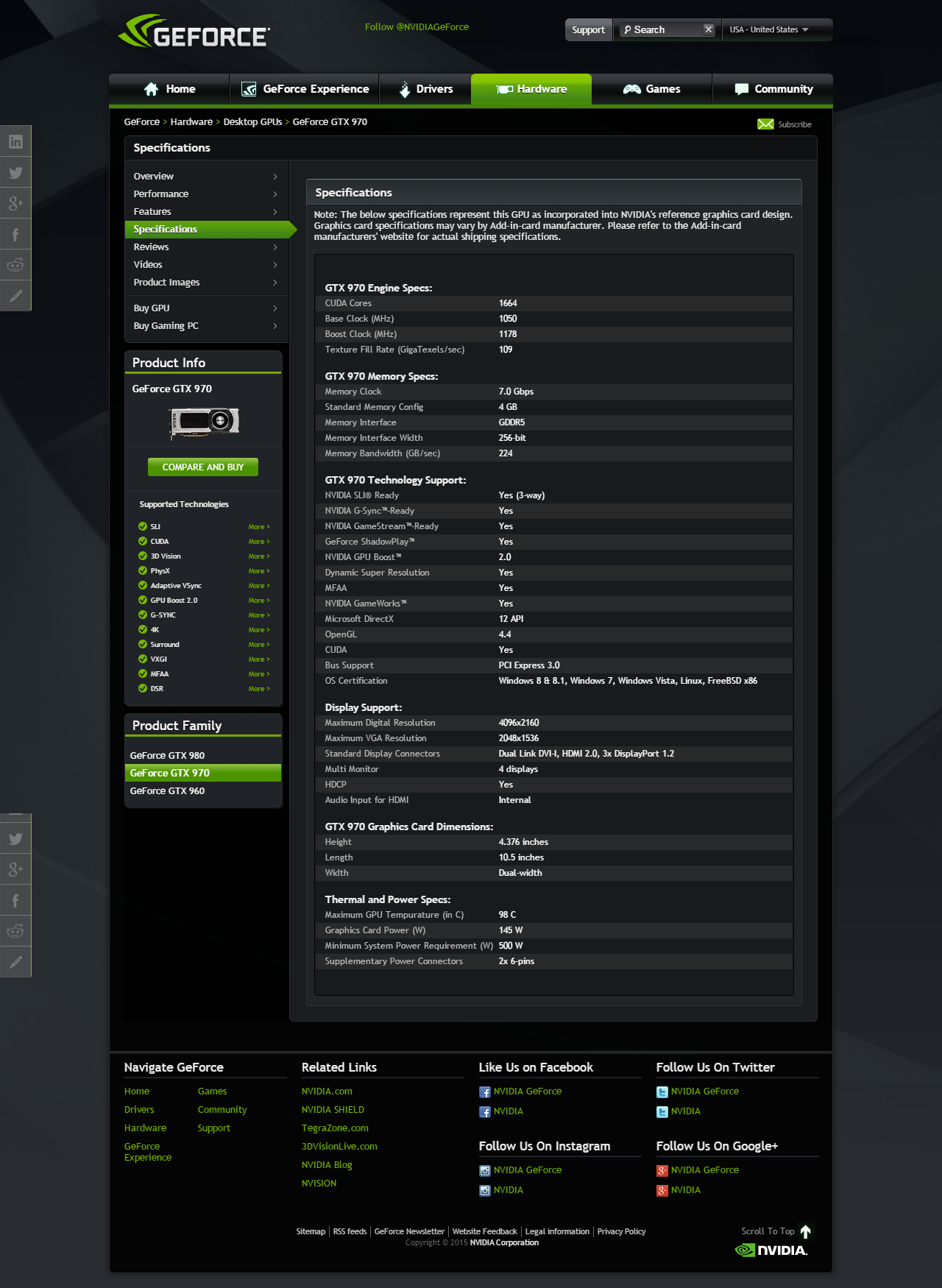942x1288 pixels.
Task: Click the Memory Bandwidth value 224
Action: click(506, 453)
